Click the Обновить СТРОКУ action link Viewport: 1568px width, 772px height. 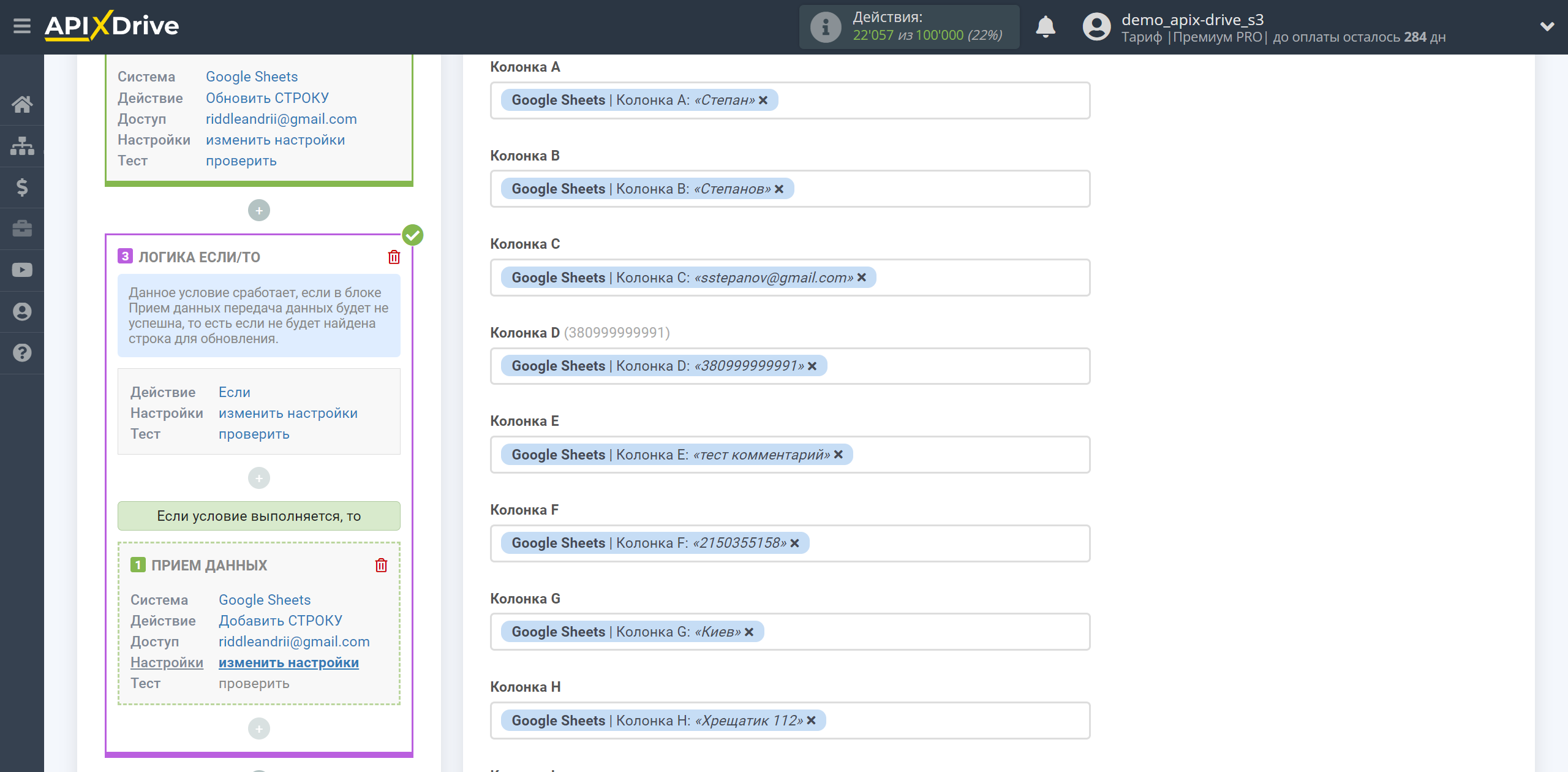[x=267, y=98]
